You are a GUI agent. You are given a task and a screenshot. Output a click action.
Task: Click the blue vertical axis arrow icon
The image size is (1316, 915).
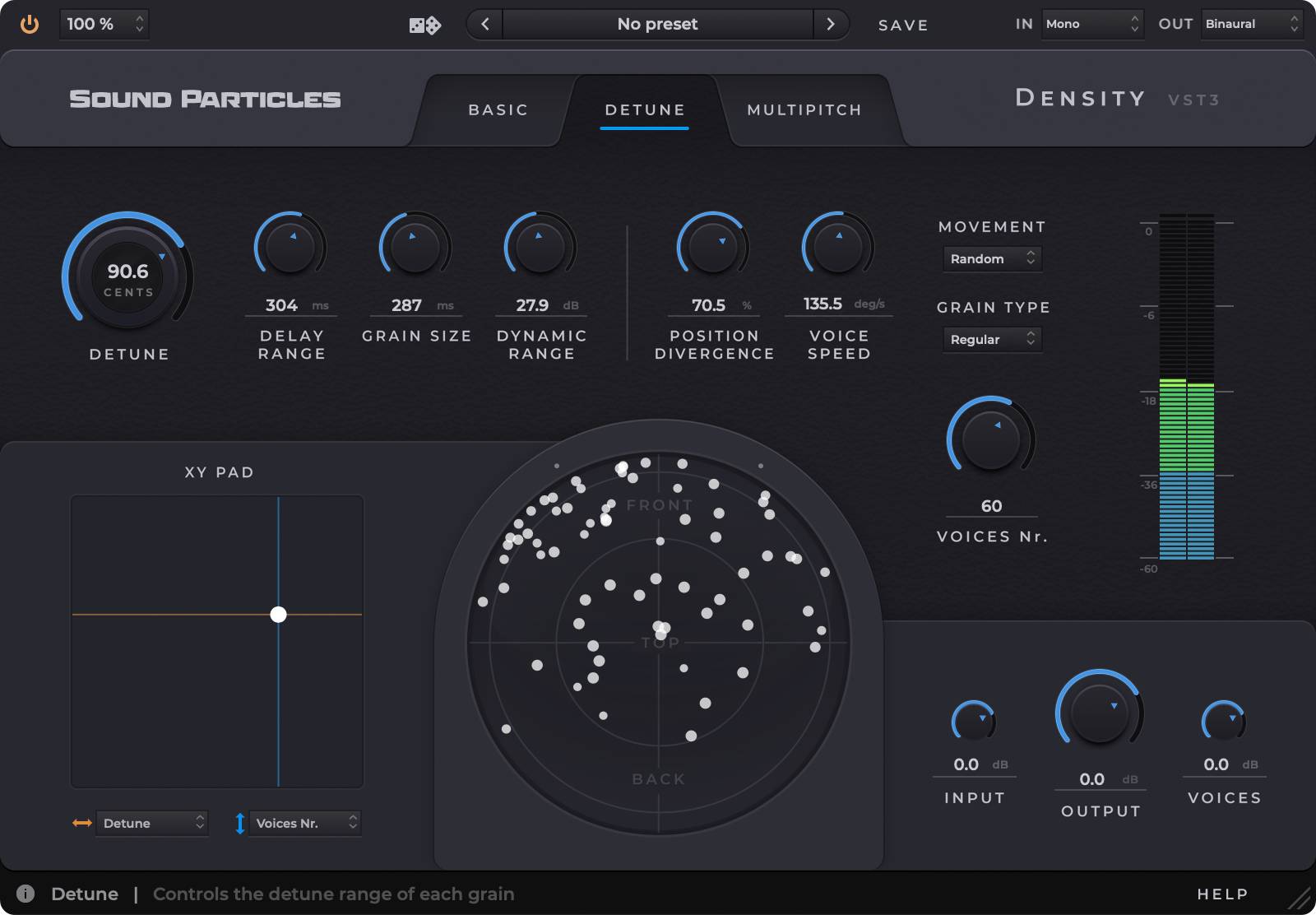238,823
